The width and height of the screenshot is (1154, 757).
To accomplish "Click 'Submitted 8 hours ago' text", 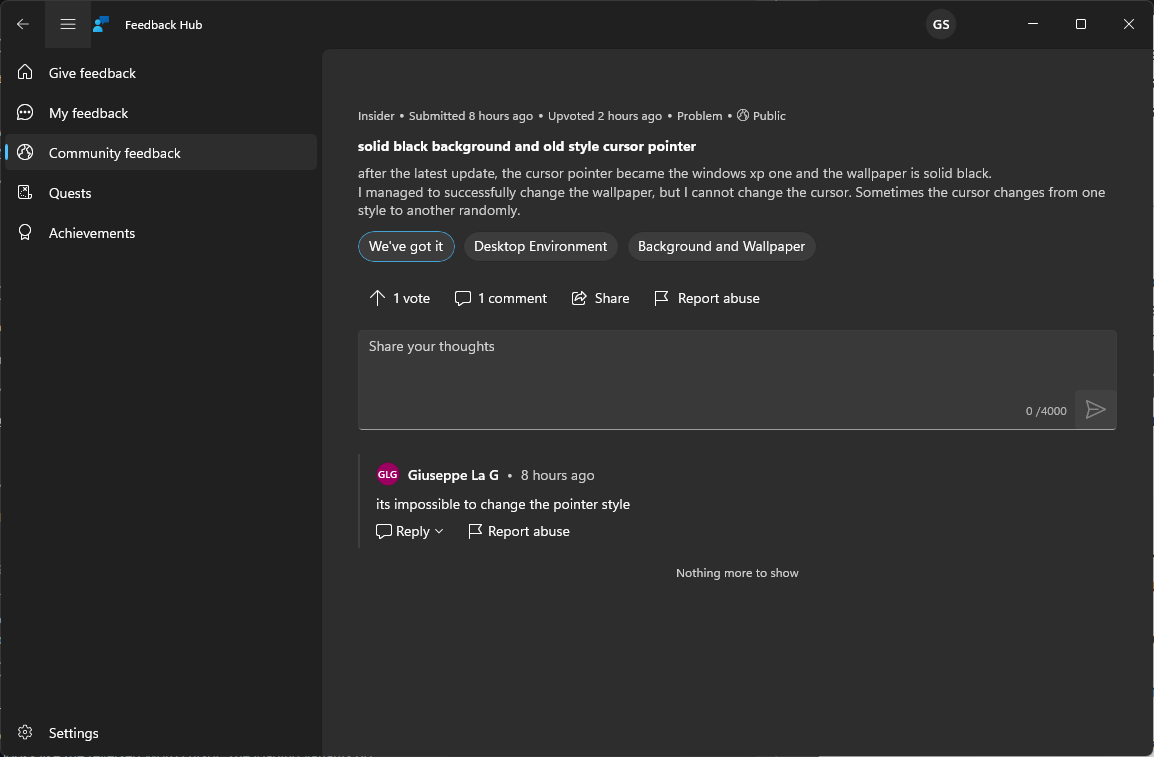I will click(471, 116).
